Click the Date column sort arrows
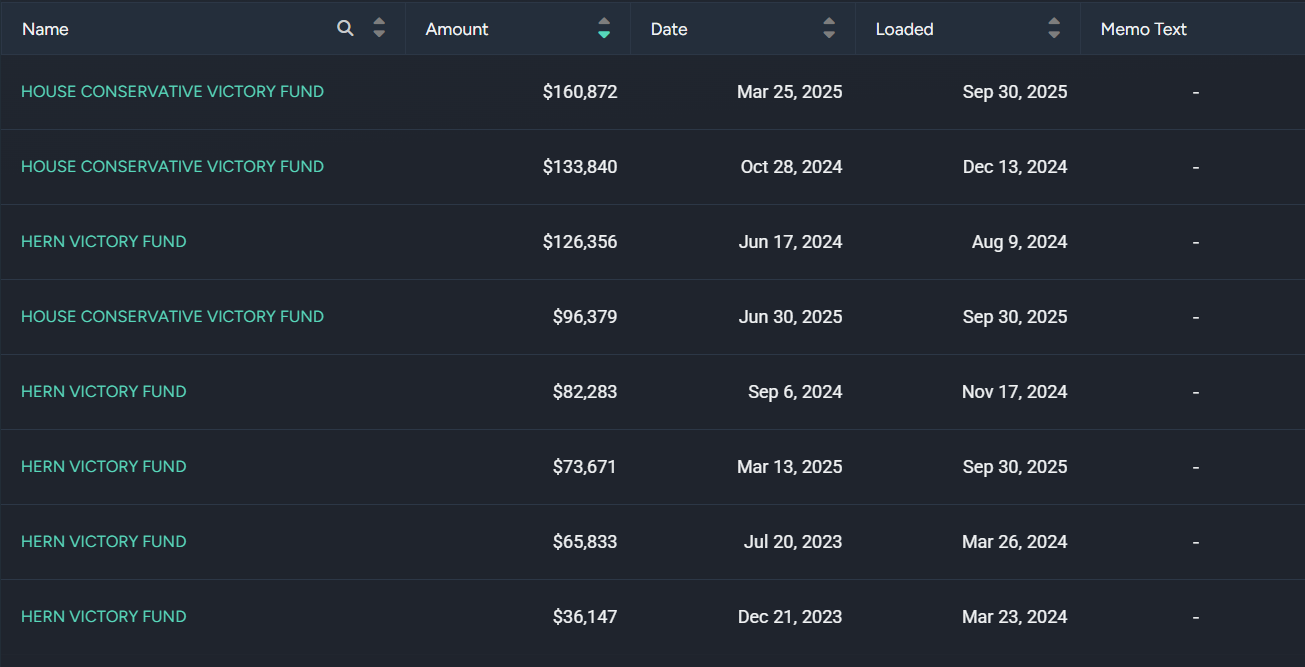Viewport: 1305px width, 667px height. [829, 28]
